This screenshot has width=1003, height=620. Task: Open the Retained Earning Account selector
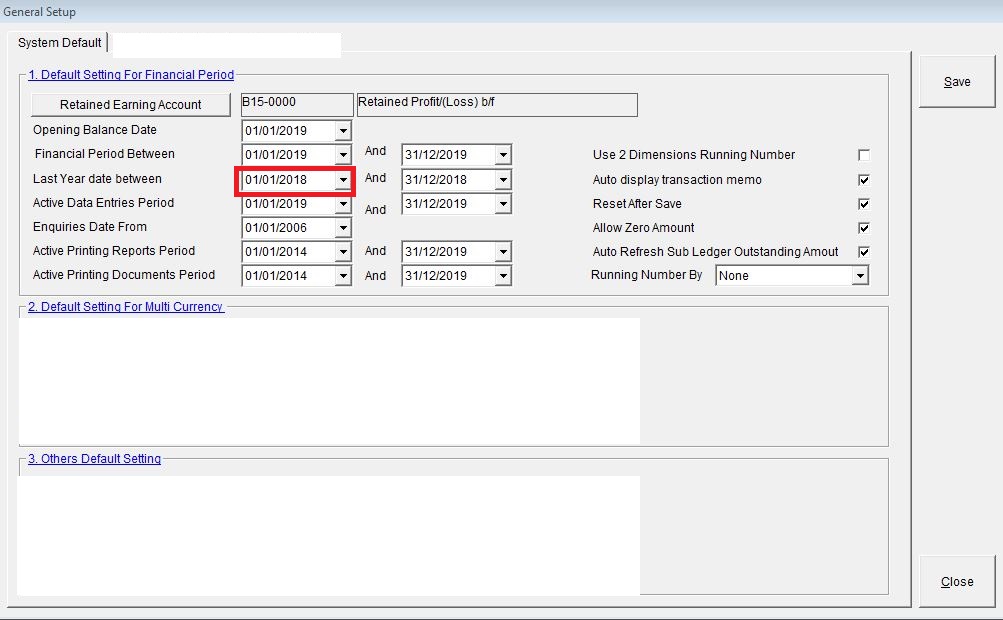[x=131, y=105]
